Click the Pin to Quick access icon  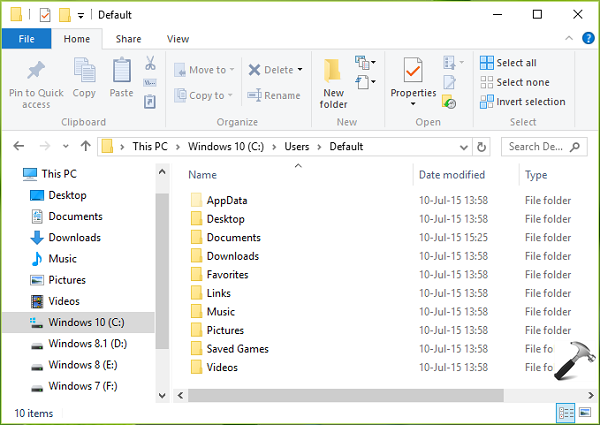pos(36,70)
